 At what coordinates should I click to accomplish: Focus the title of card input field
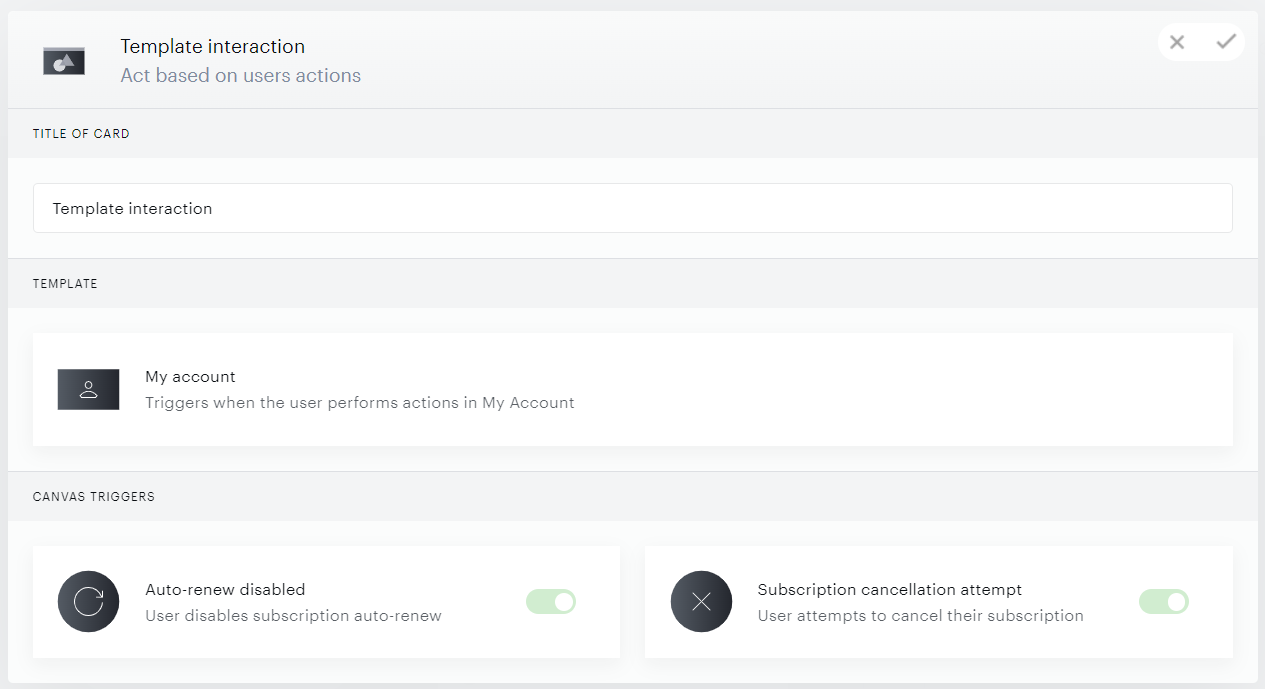coord(632,208)
